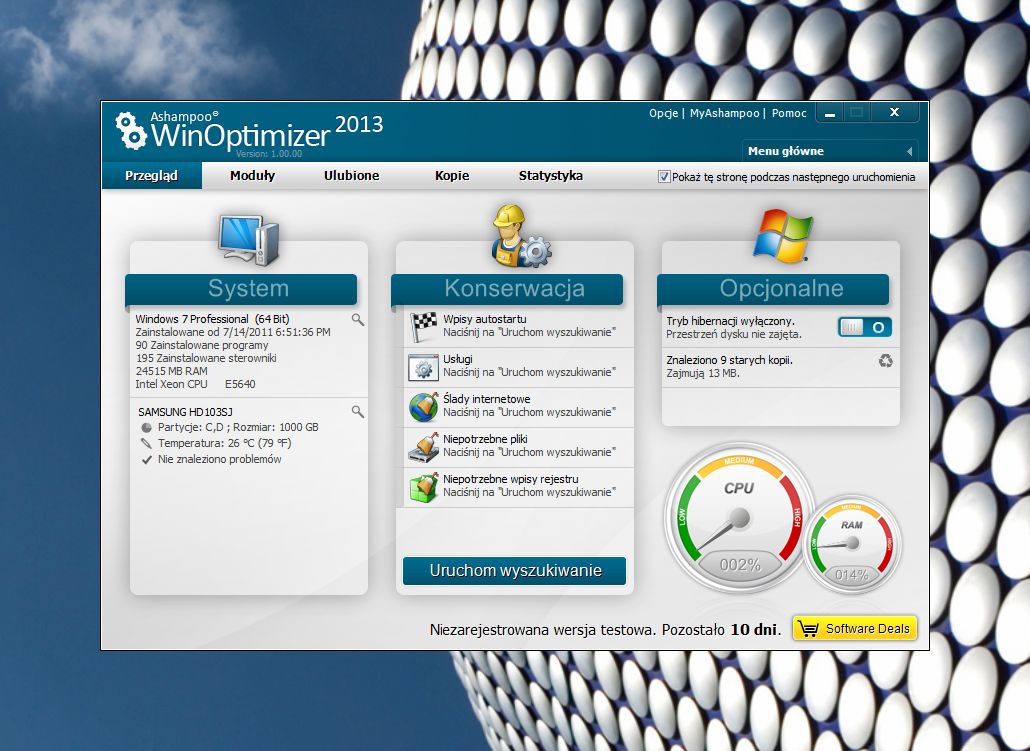Click the thermometer icon beside Temperatura
This screenshot has height=751, width=1030.
point(146,444)
